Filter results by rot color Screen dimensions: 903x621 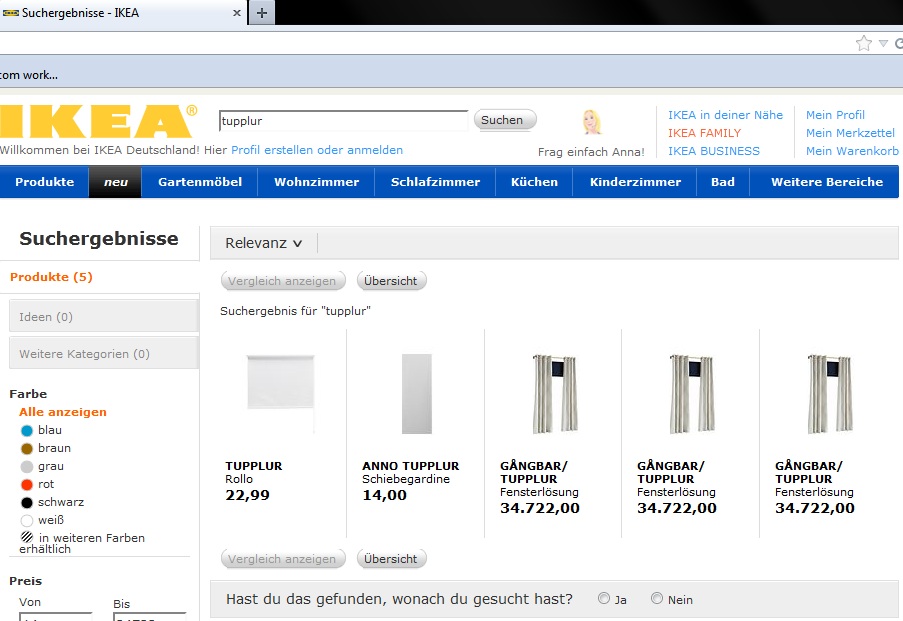point(28,484)
